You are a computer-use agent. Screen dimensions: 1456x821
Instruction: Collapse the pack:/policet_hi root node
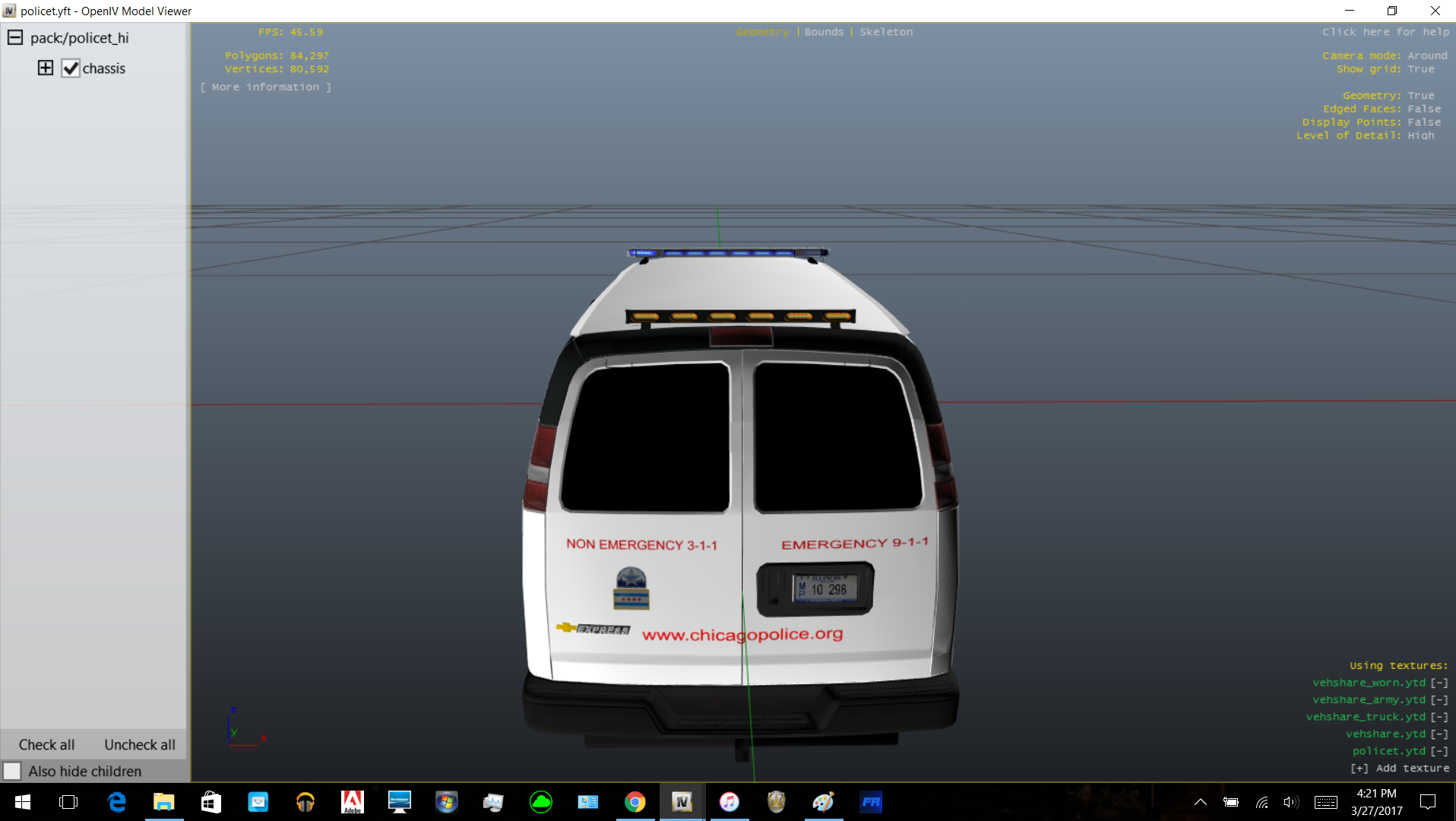pyautogui.click(x=15, y=37)
